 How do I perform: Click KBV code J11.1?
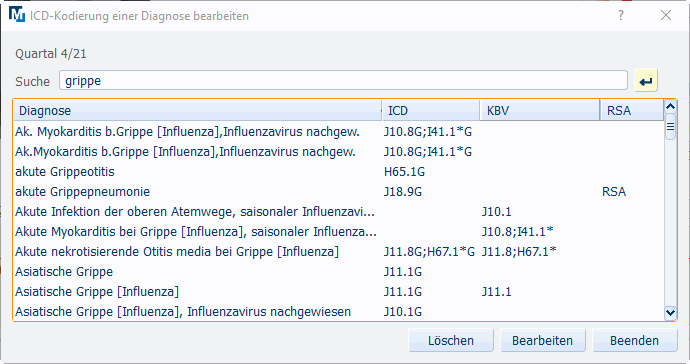(x=496, y=292)
